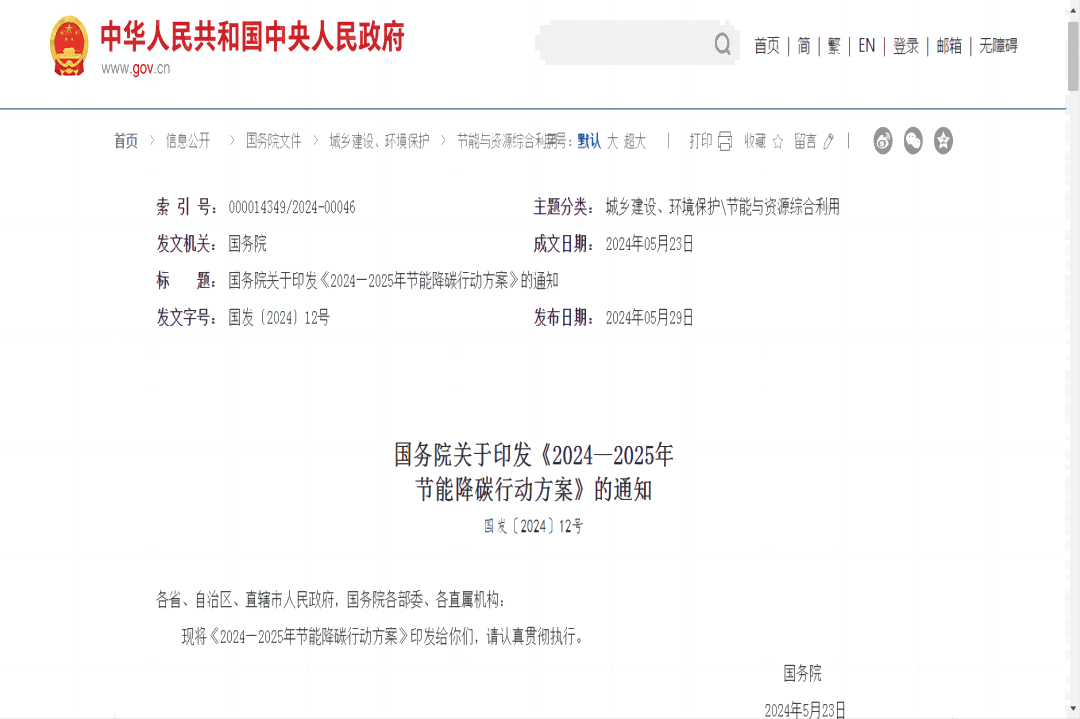Image resolution: width=1080 pixels, height=719 pixels.
Task: Click the topic value 城乡建设、环境保护\节能与资源综合利用
Action: pos(723,207)
